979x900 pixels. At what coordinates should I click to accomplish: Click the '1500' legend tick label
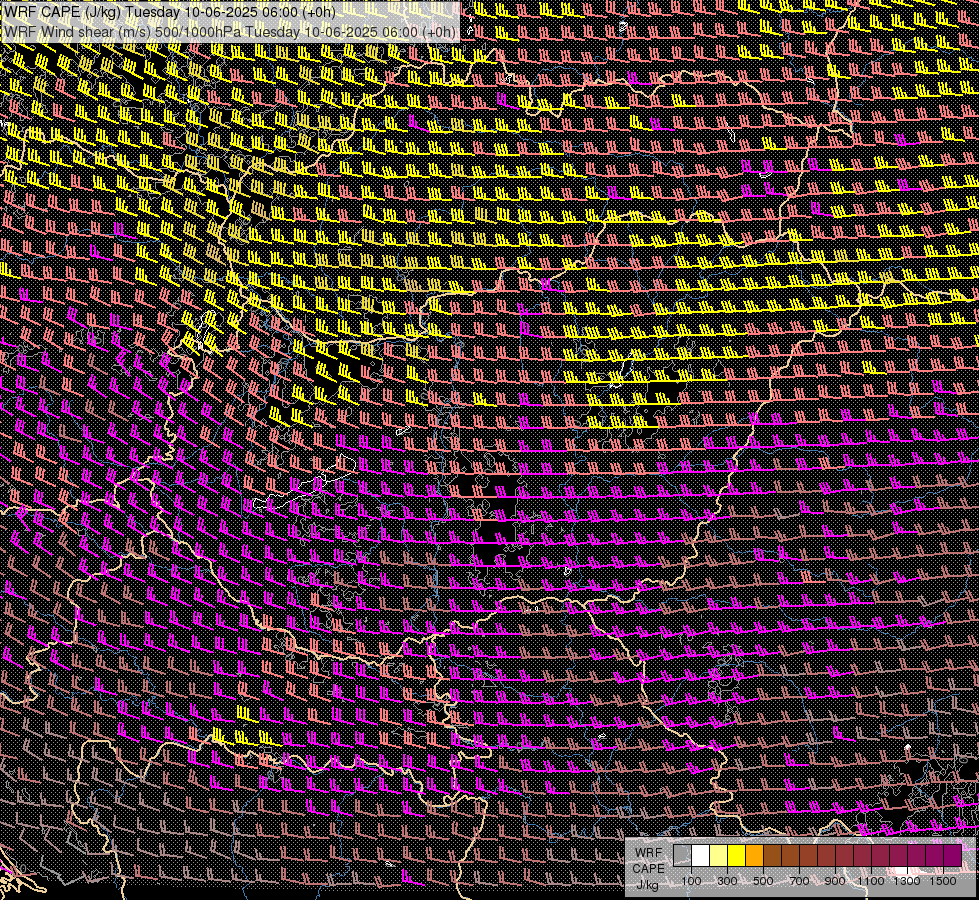click(943, 881)
